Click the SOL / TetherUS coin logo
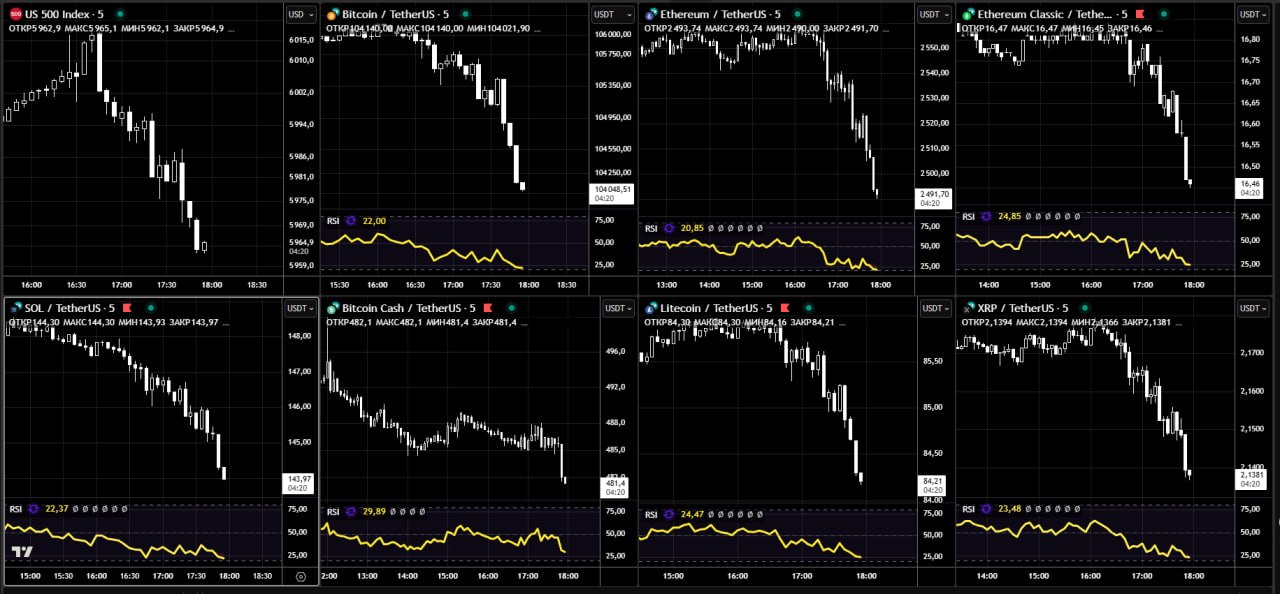Screen dimensions: 1280x594 pos(15,308)
